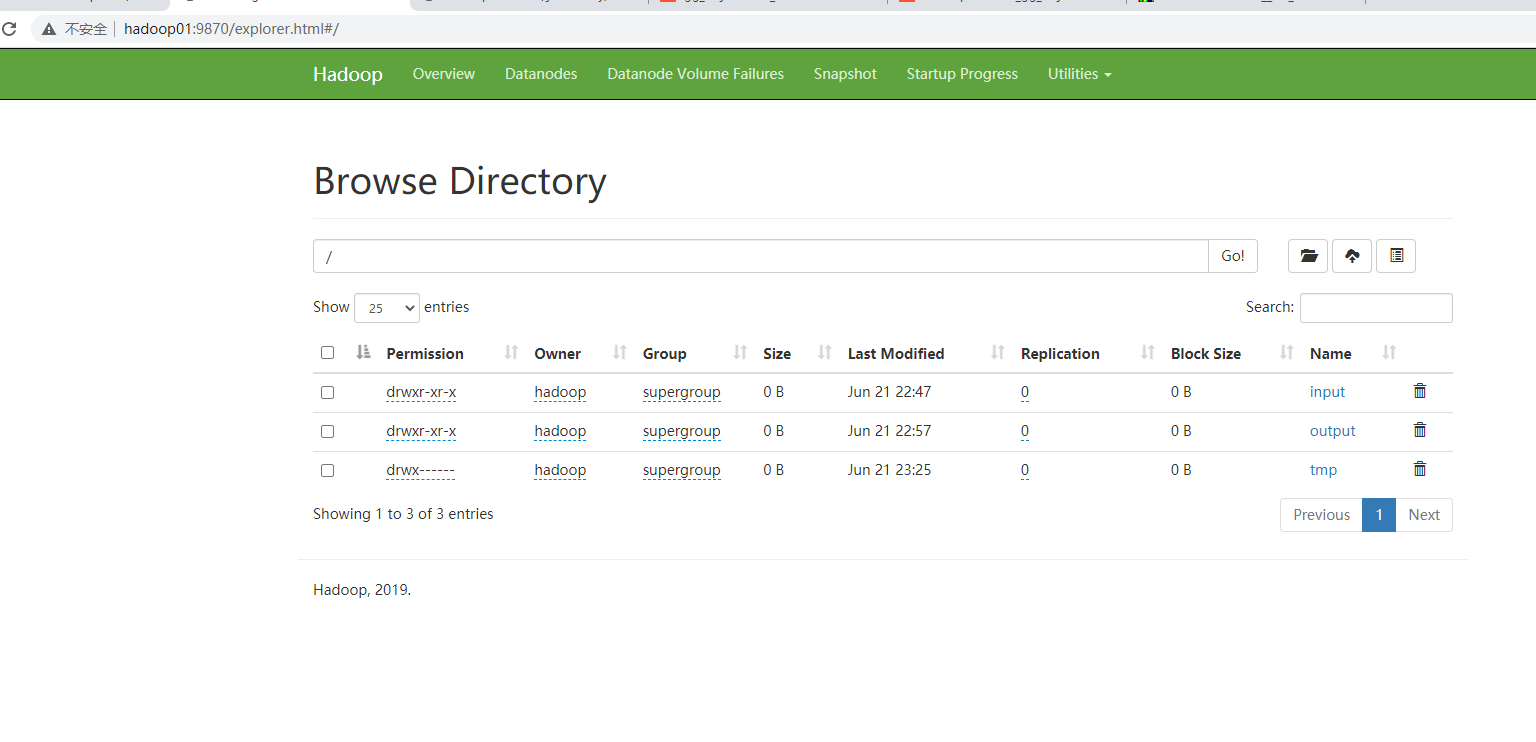Click the Hadoop brand link

(x=348, y=74)
